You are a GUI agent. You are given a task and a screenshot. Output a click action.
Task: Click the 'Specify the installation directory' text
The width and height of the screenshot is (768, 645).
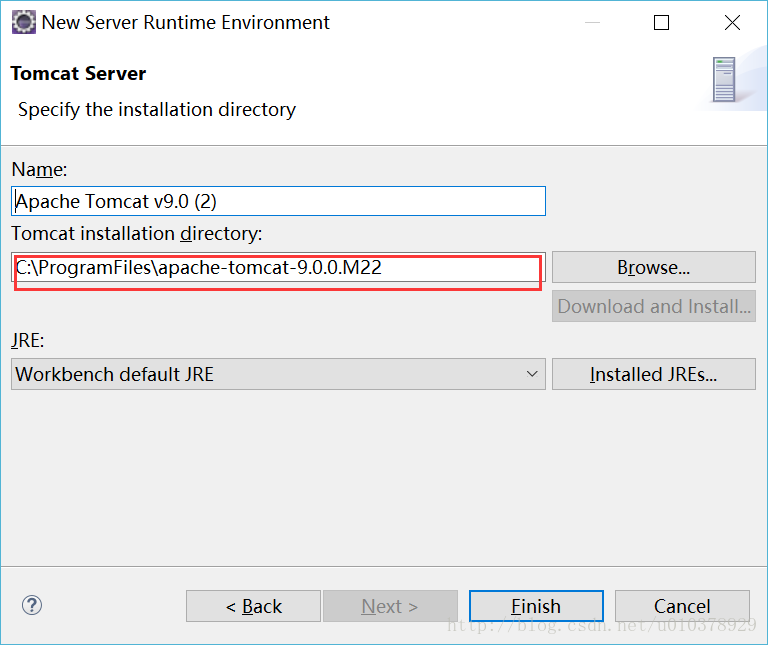(157, 110)
